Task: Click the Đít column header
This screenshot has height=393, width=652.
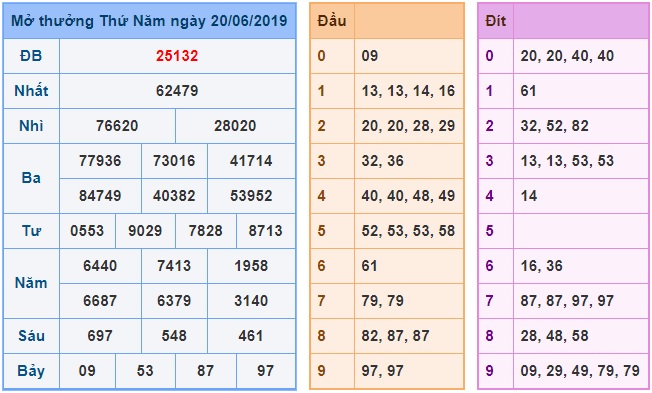Action: tap(495, 21)
